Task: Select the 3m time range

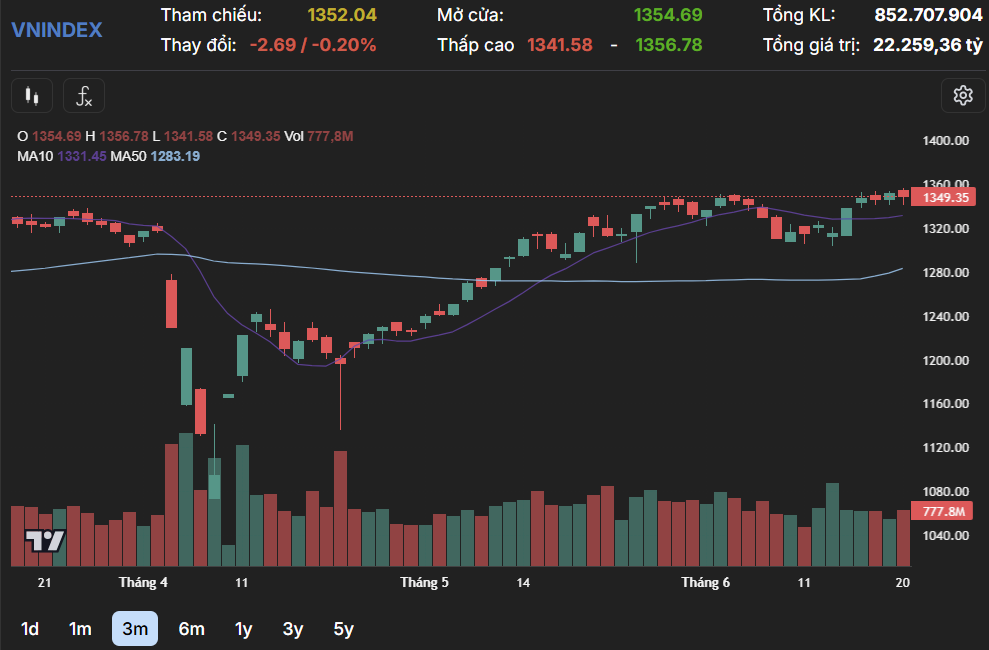Action: [135, 629]
